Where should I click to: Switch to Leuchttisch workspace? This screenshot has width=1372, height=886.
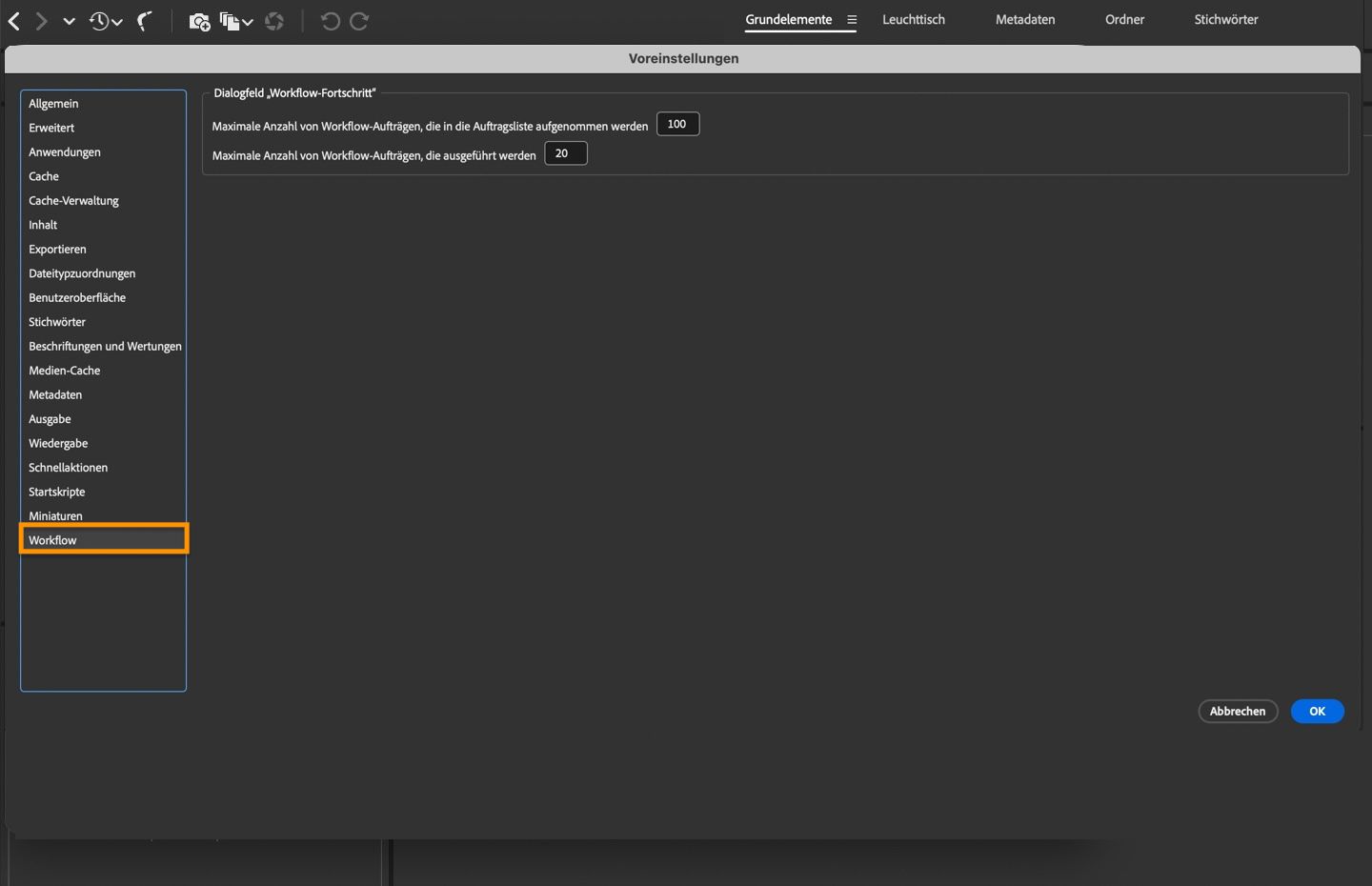pyautogui.click(x=914, y=19)
